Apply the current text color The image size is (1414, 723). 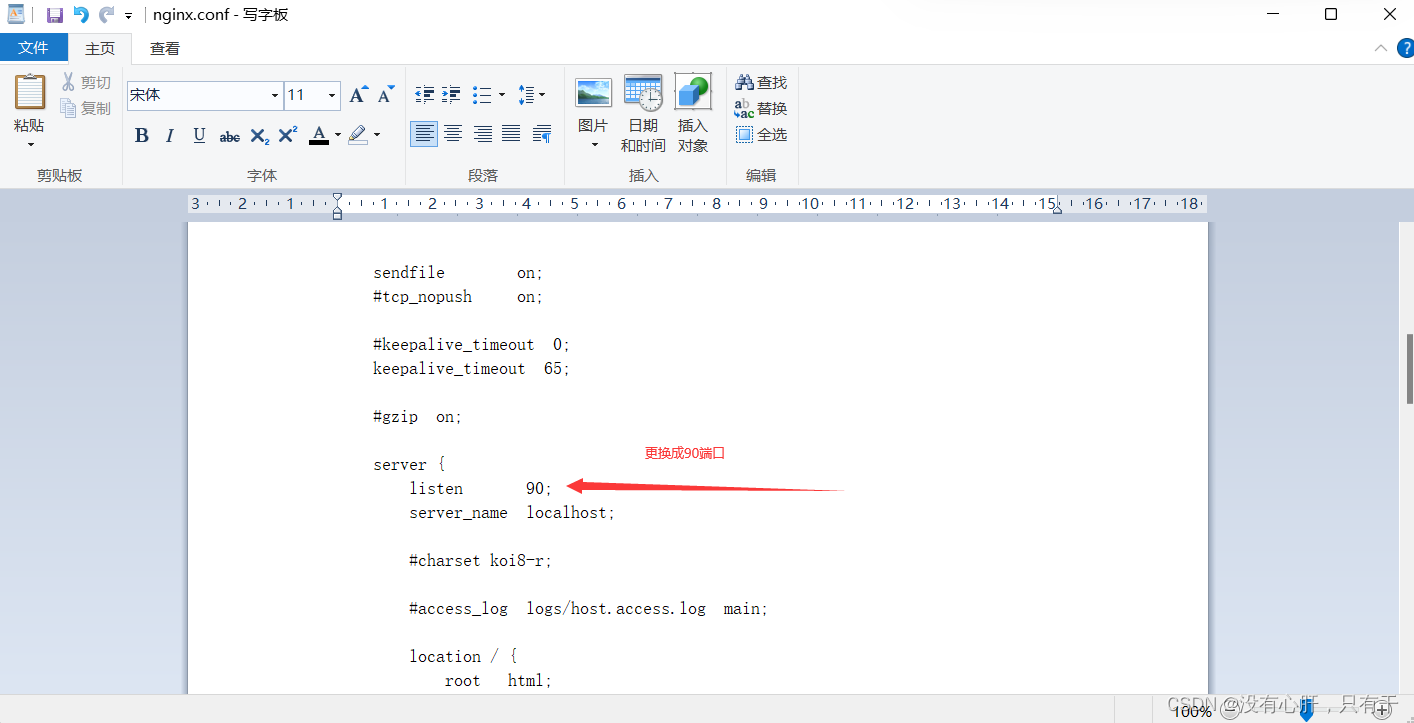319,135
